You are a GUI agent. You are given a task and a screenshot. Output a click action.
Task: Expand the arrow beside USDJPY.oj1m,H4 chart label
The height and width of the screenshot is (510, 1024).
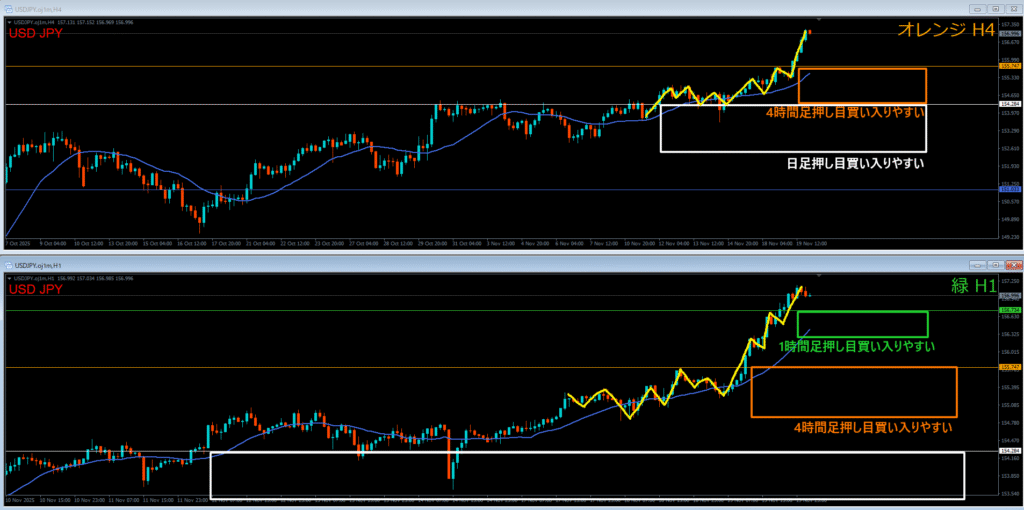[x=8, y=22]
